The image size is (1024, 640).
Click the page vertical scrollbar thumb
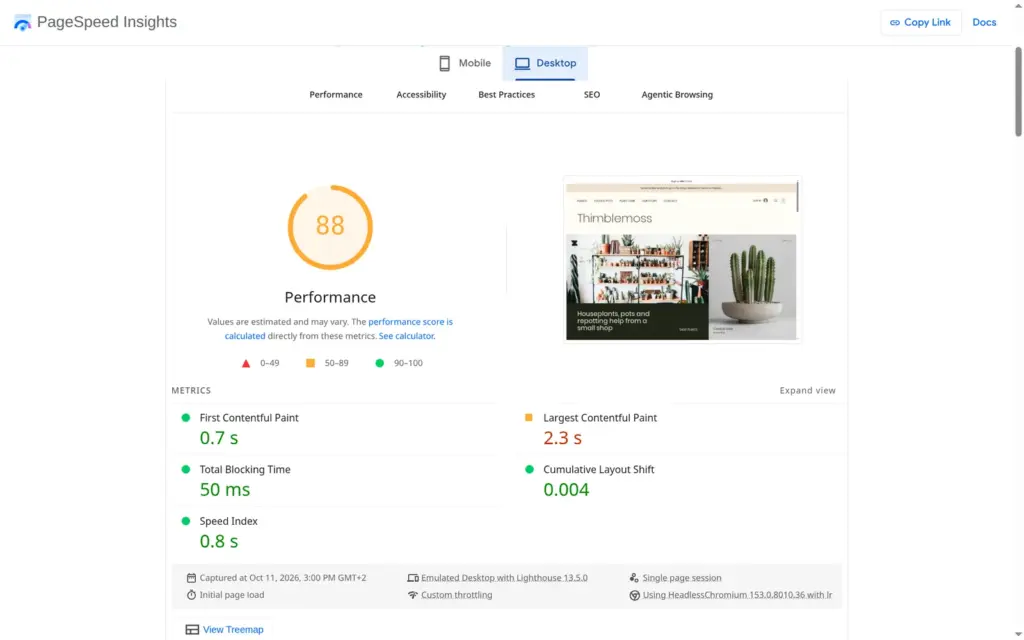1017,91
